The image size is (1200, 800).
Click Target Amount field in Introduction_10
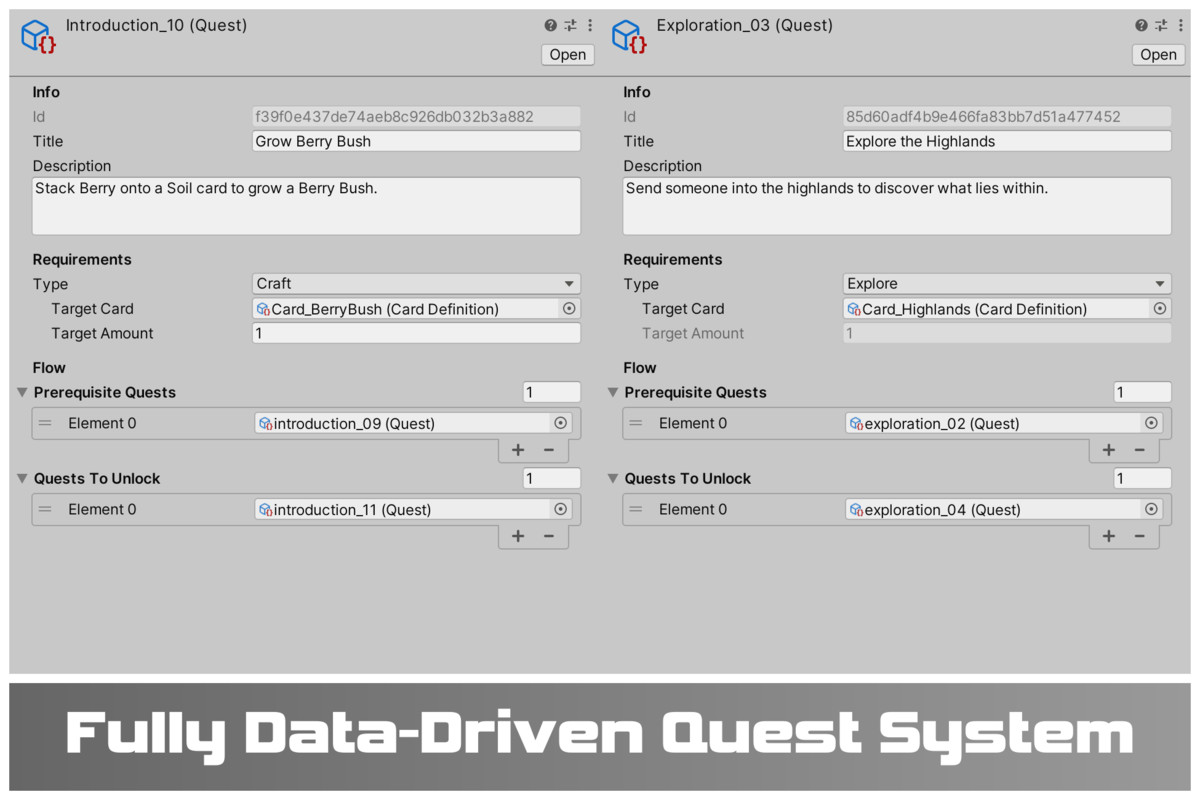(416, 333)
